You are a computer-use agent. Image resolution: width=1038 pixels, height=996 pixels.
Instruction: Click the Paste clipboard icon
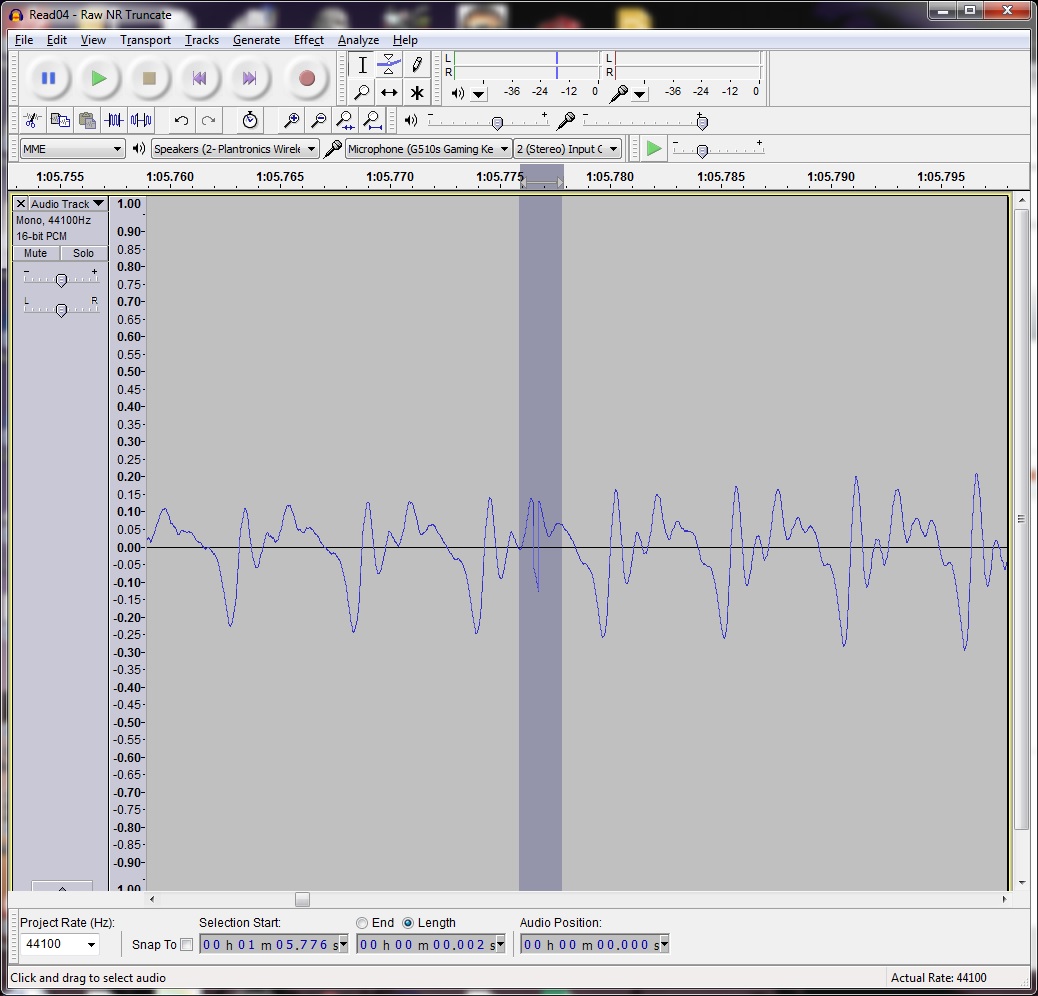pos(87,120)
